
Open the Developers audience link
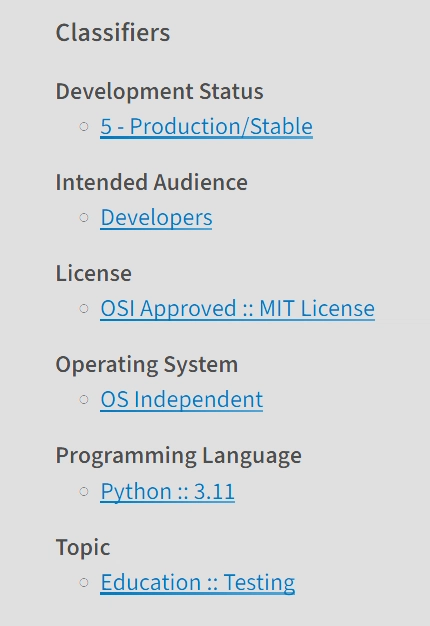[x=156, y=218]
